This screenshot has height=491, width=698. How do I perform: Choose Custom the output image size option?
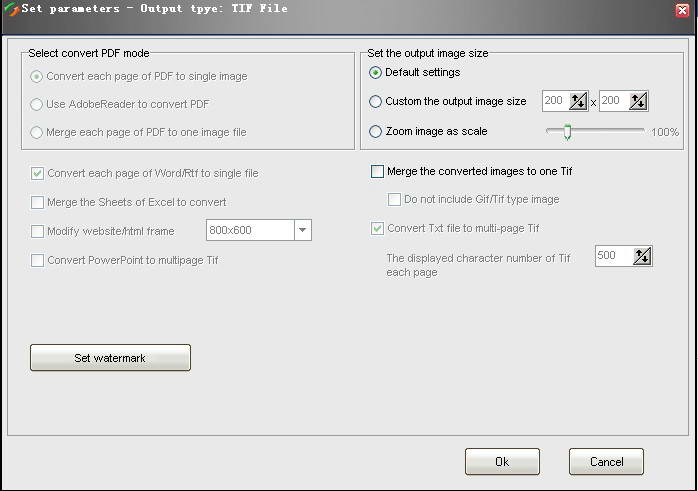pos(376,101)
